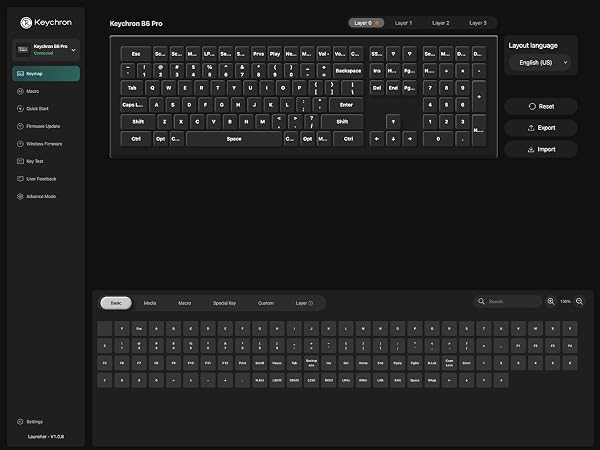
Task: Pick the blank first keycode in palette
Action: (104, 328)
